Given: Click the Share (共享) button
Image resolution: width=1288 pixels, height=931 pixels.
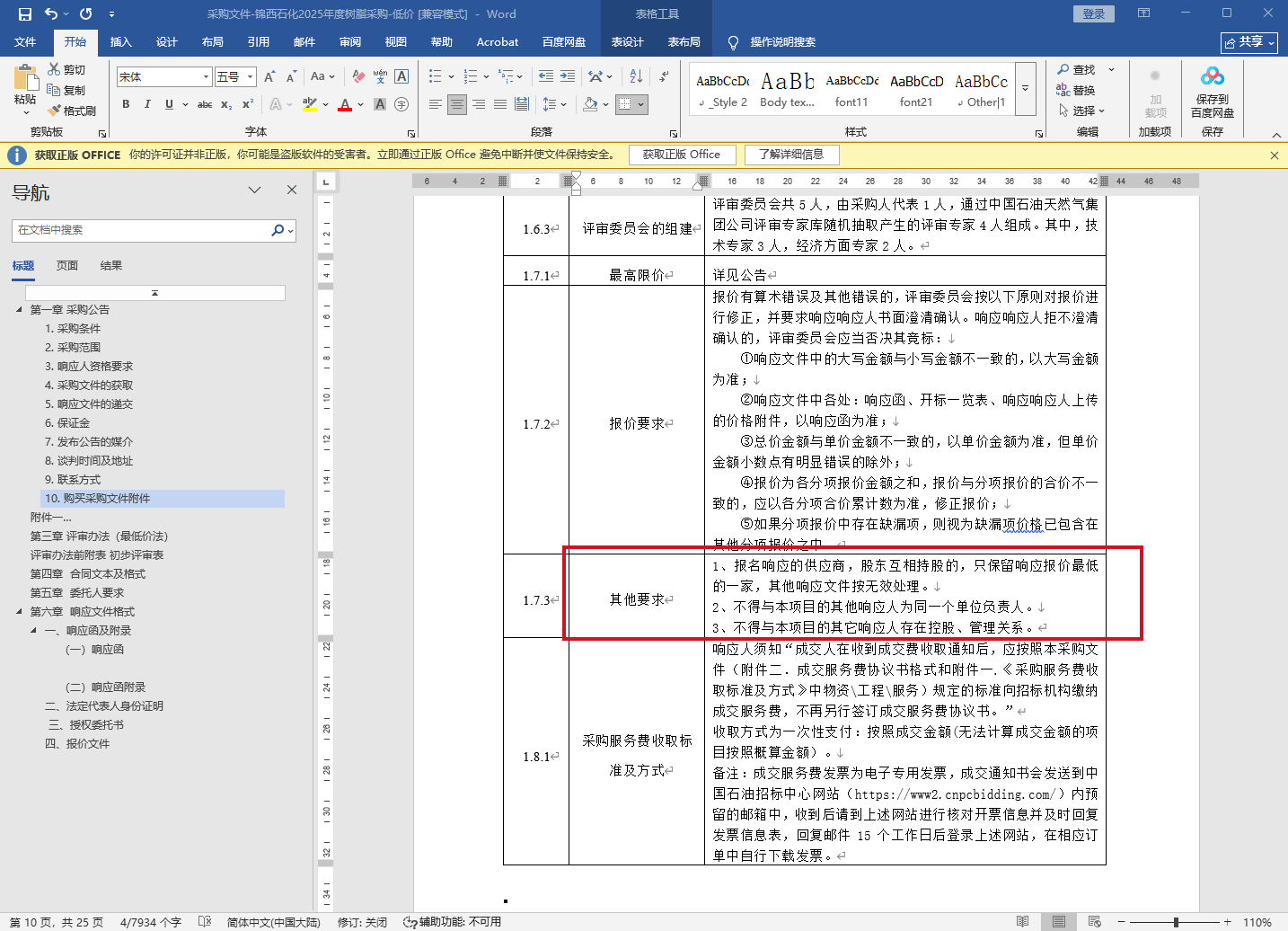Looking at the screenshot, I should coord(1249,42).
